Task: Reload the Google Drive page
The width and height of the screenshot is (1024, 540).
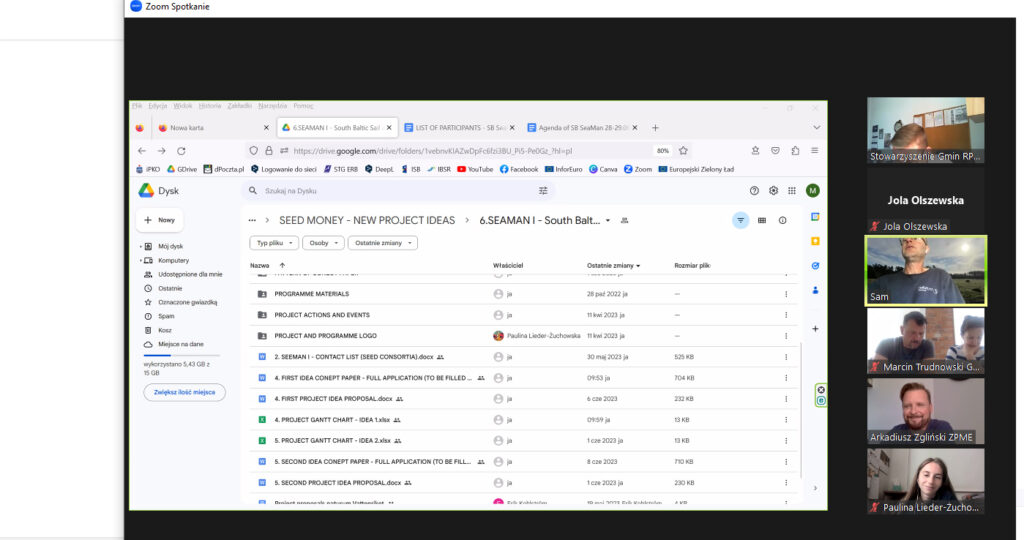Action: click(x=181, y=151)
